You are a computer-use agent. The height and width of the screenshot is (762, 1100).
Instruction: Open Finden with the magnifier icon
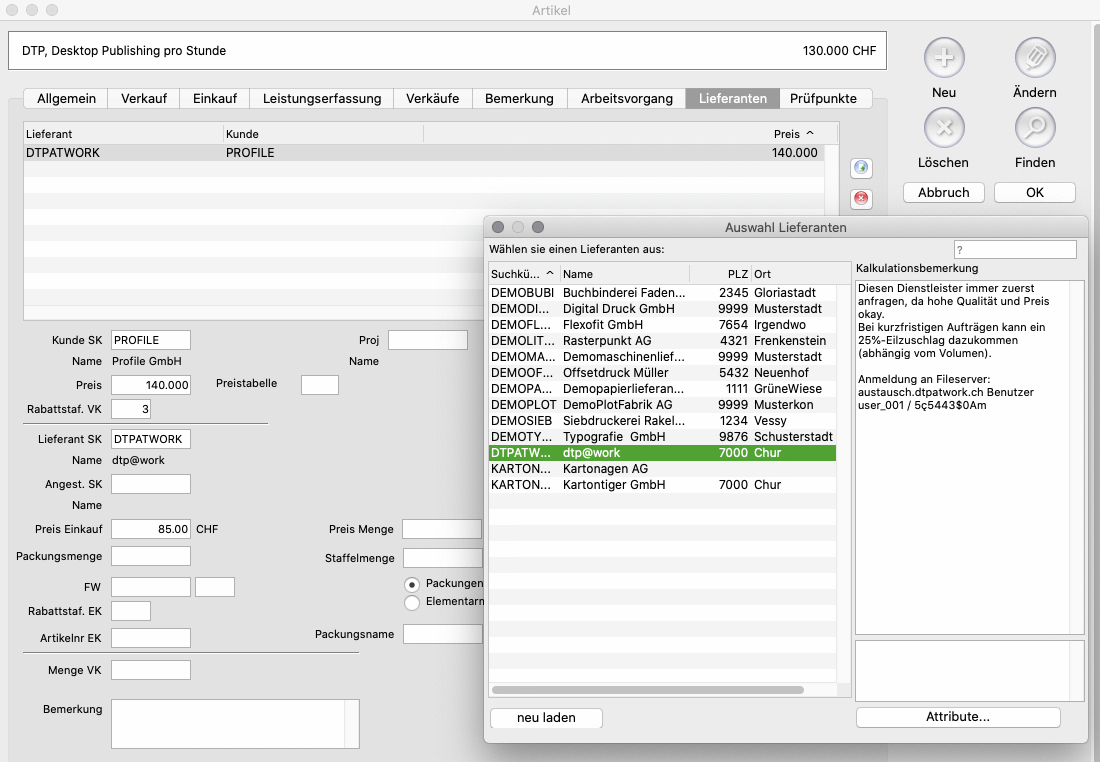pyautogui.click(x=1035, y=128)
